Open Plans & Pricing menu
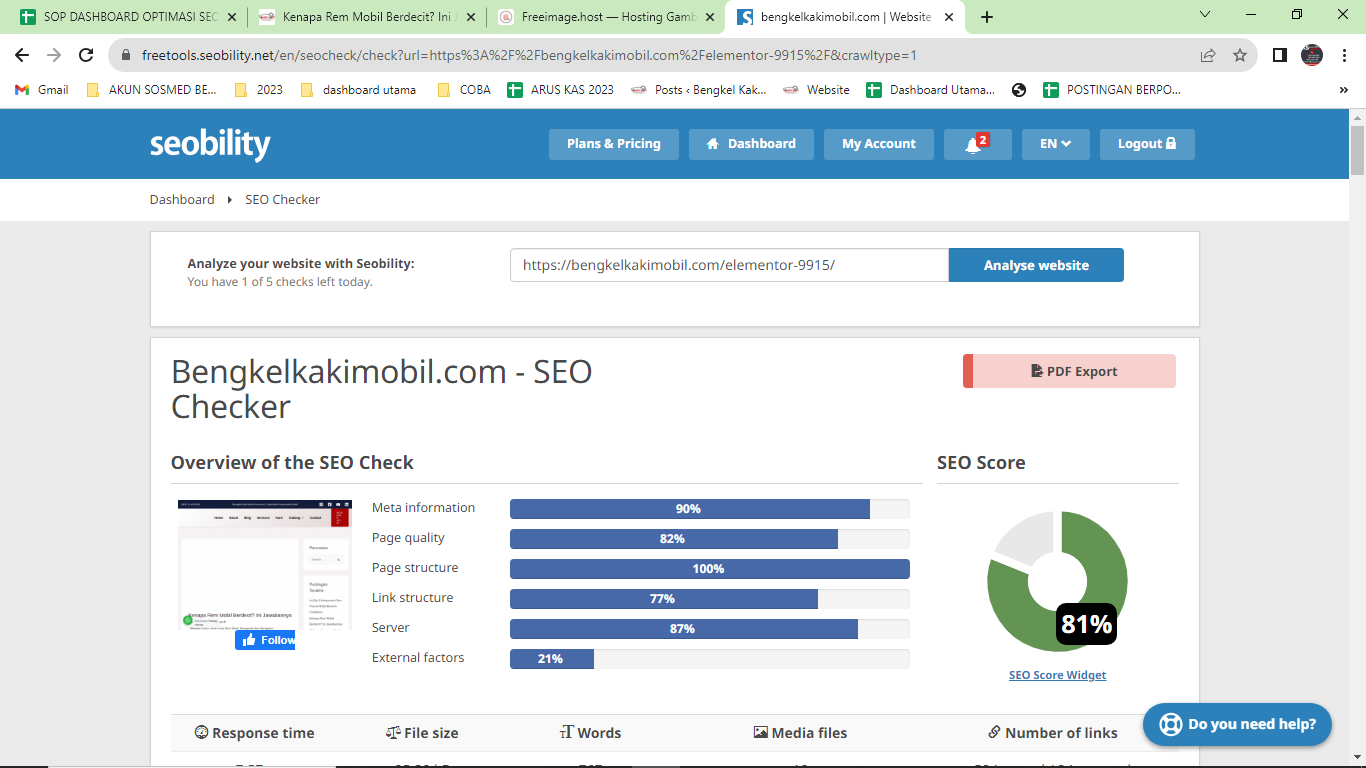Screen dimensions: 1366x768 click(613, 144)
